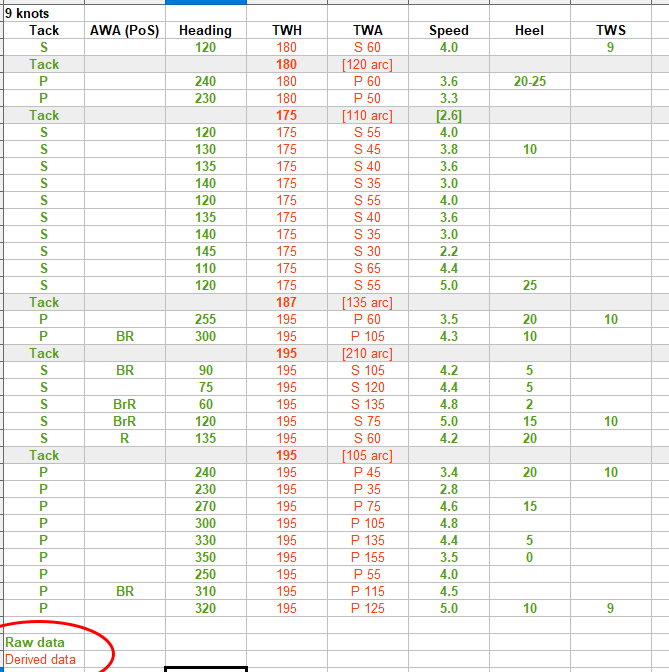Click the 'Raw data' legend cell
Image resolution: width=669 pixels, height=672 pixels.
(x=44, y=642)
